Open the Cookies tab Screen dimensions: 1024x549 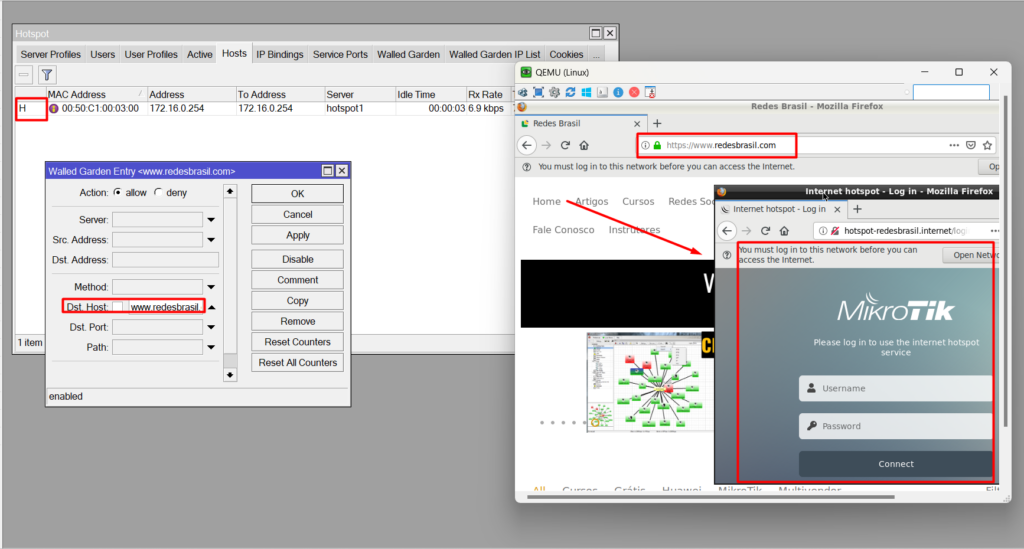point(566,54)
